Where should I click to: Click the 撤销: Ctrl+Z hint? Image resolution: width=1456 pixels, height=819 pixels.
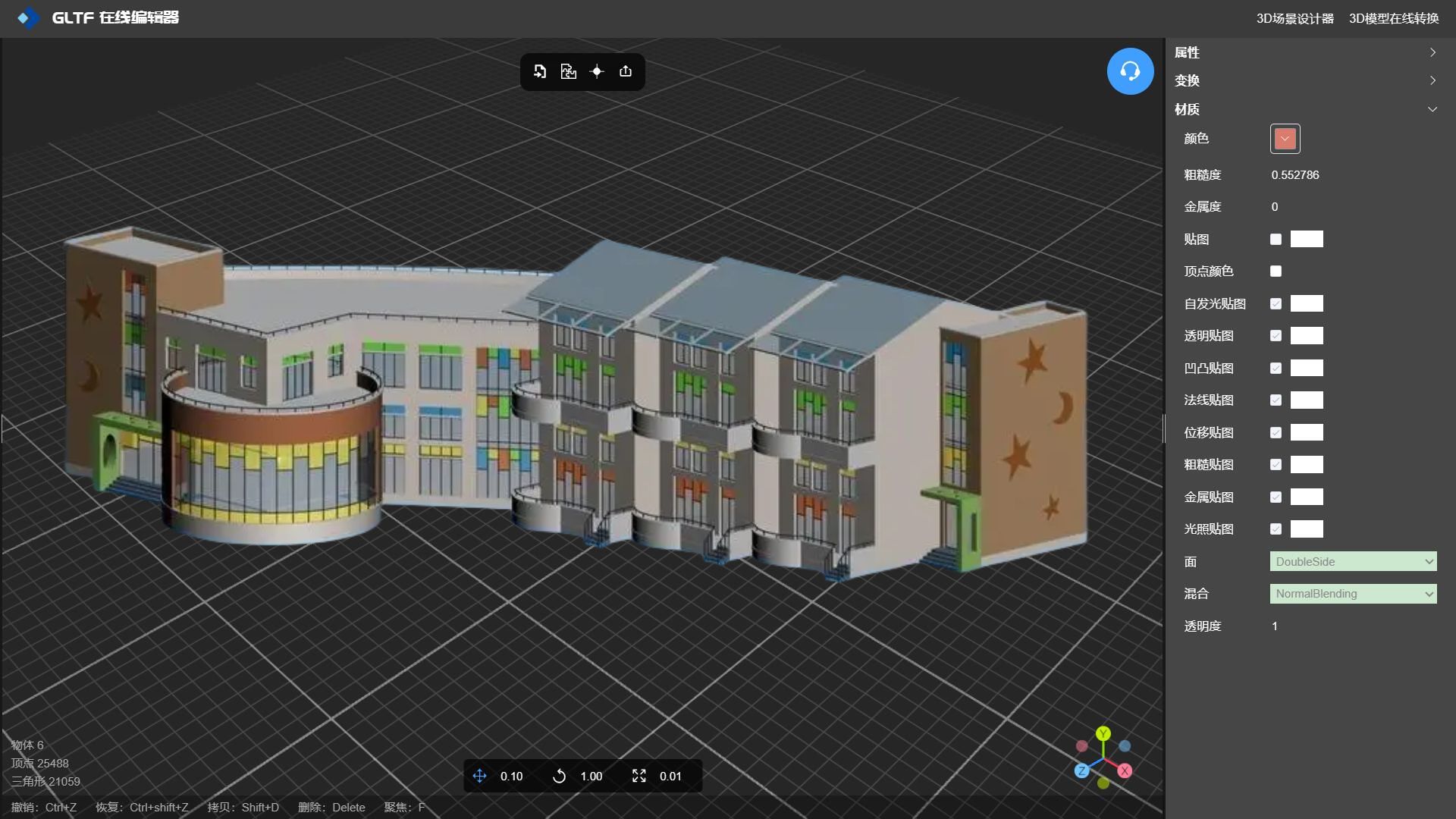(44, 808)
